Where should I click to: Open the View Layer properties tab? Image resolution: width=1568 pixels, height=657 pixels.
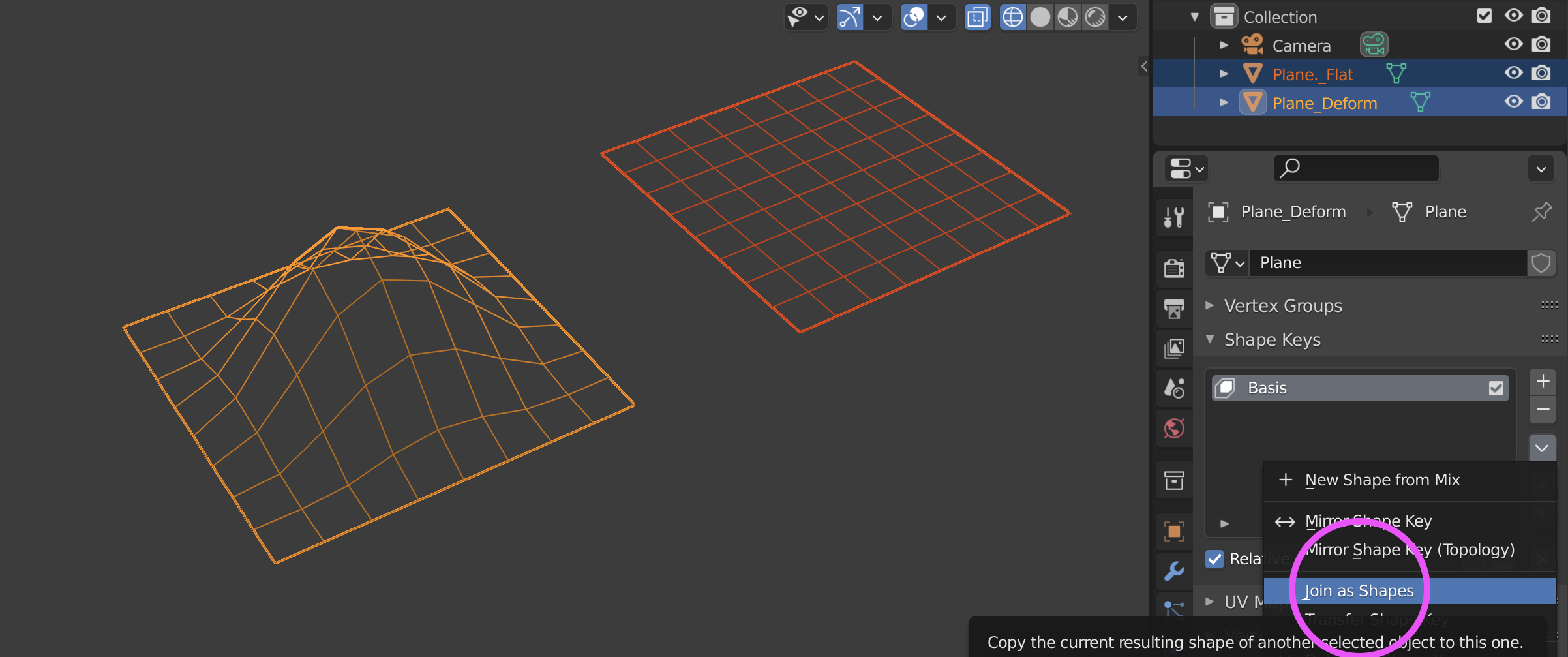pyautogui.click(x=1174, y=348)
